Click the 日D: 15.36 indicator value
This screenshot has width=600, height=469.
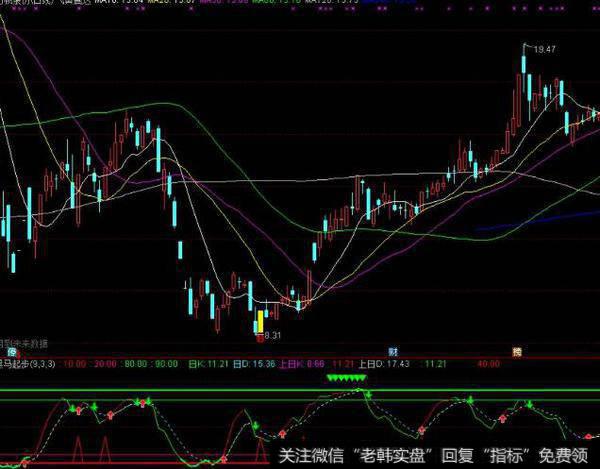252,365
